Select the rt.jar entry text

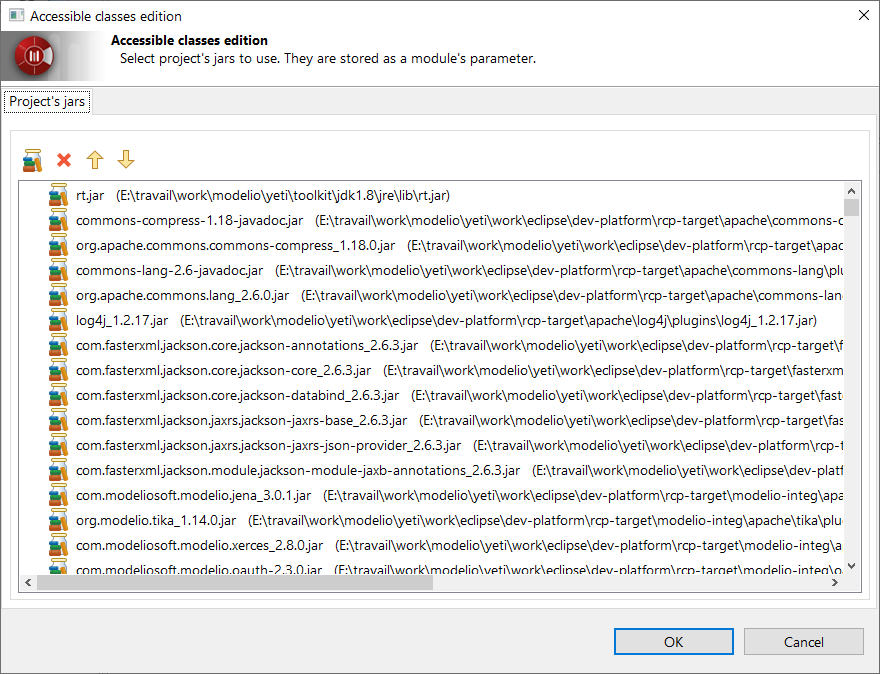tap(263, 195)
